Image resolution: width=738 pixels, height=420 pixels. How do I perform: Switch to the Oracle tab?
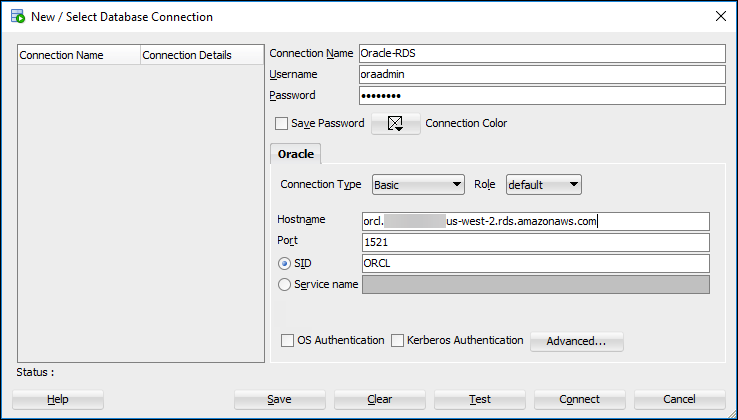tap(295, 154)
